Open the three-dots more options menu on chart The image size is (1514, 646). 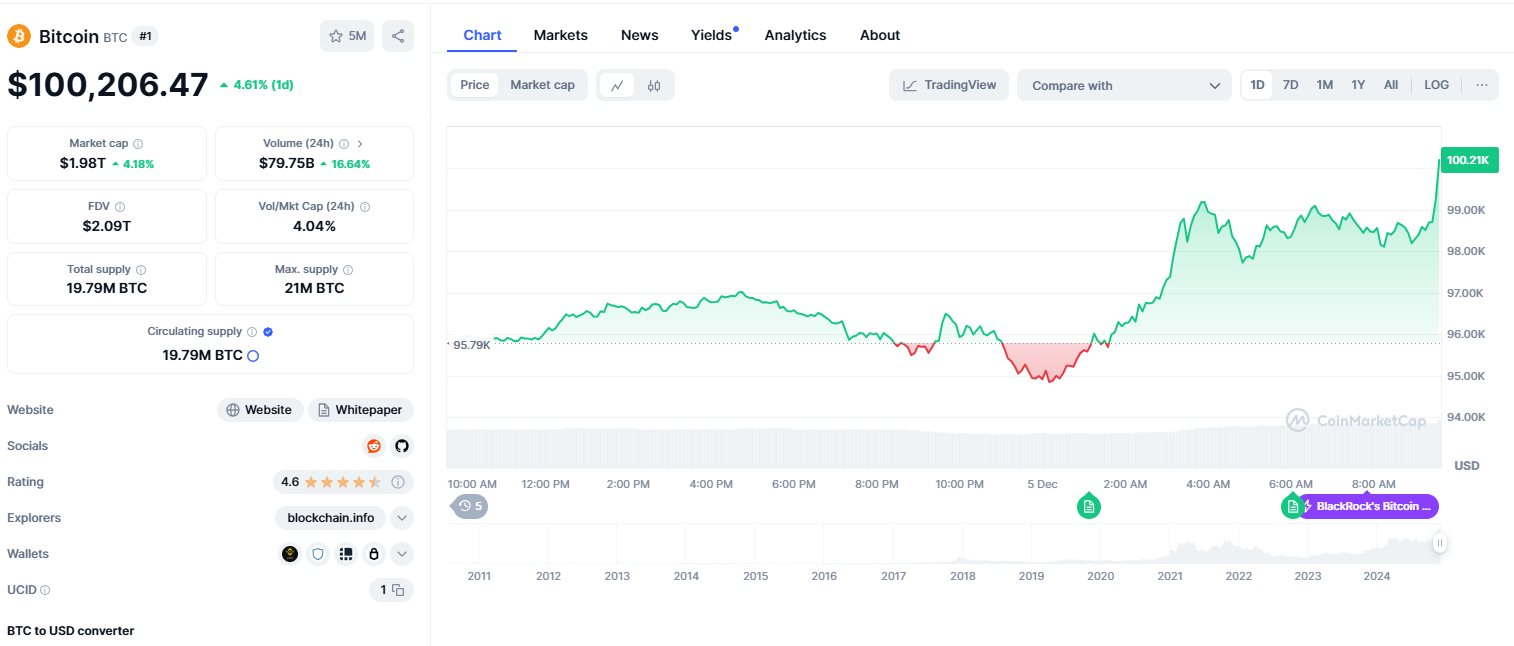coord(1481,85)
